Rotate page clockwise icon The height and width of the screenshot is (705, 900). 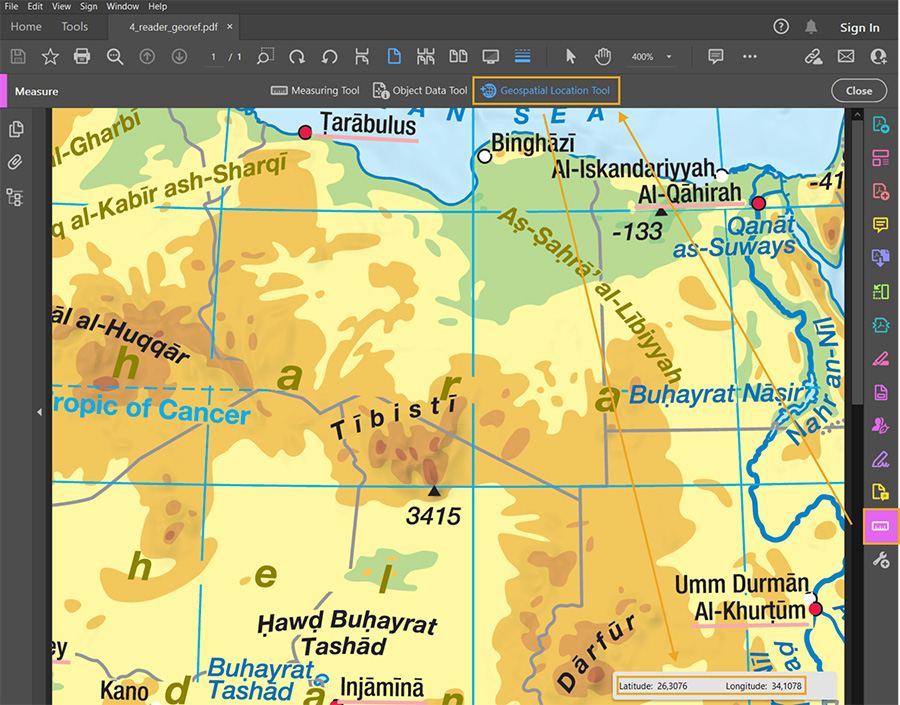[x=297, y=56]
